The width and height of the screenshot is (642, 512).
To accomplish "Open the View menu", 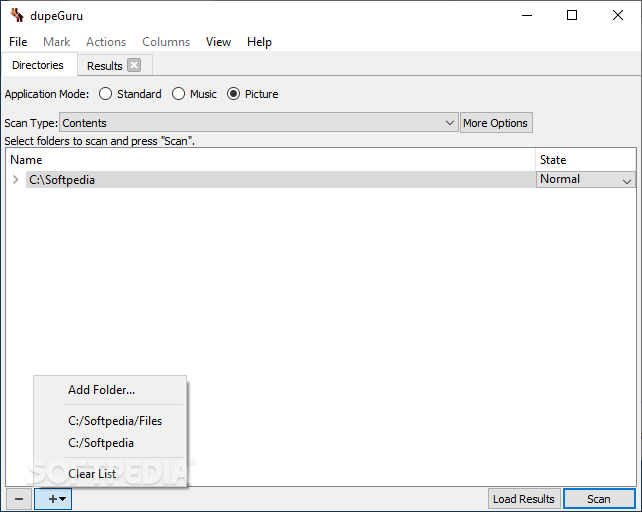I will pyautogui.click(x=218, y=42).
